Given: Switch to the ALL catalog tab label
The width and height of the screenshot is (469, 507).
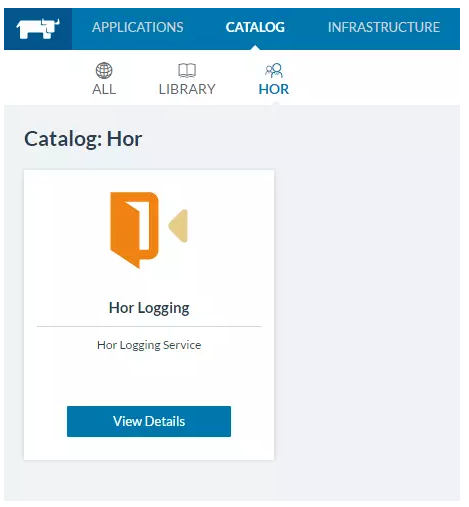Looking at the screenshot, I should (x=104, y=89).
